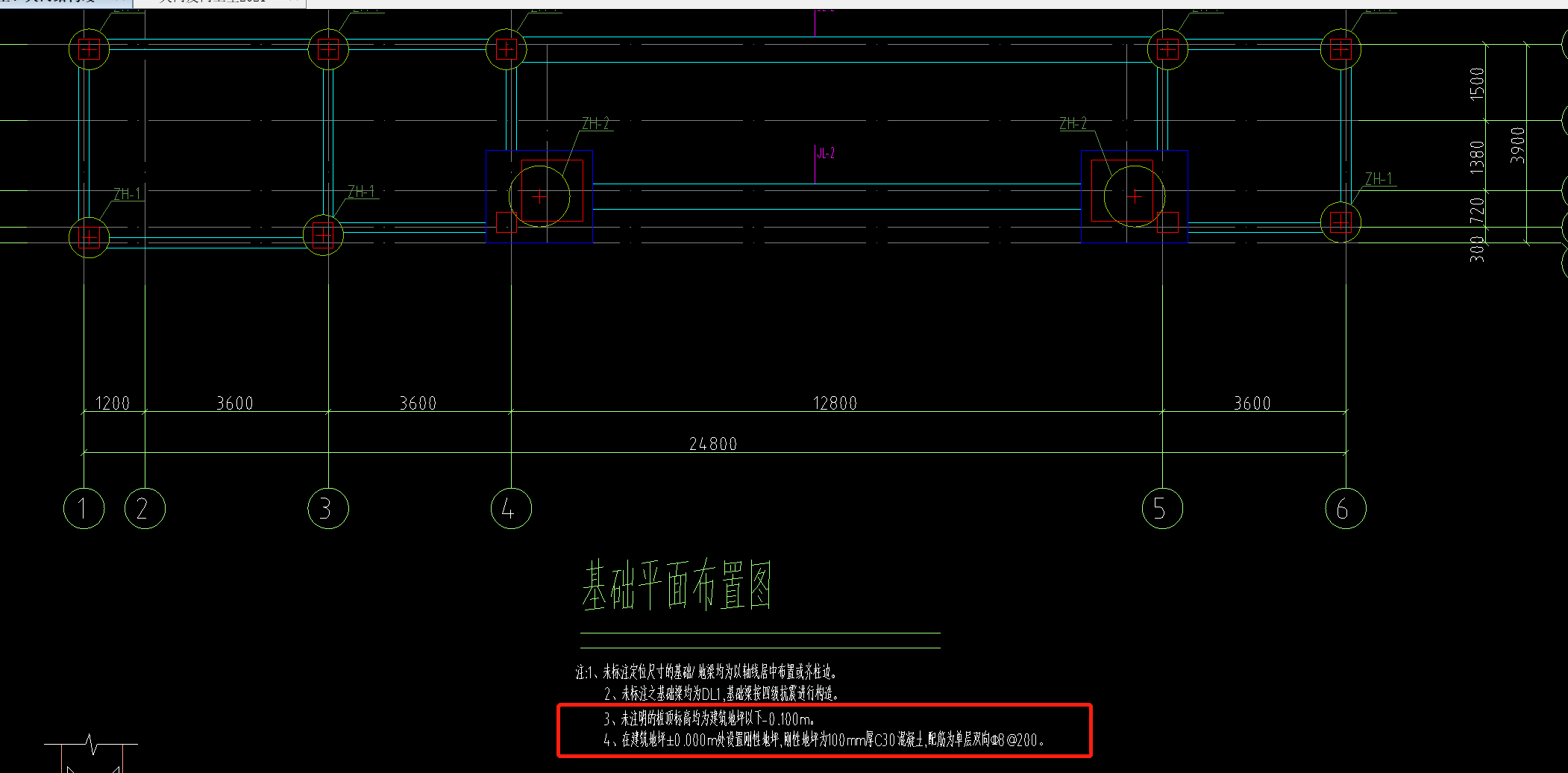Image resolution: width=1568 pixels, height=773 pixels.
Task: Click note 4 about ±0.000m rigid floor
Action: [x=824, y=740]
